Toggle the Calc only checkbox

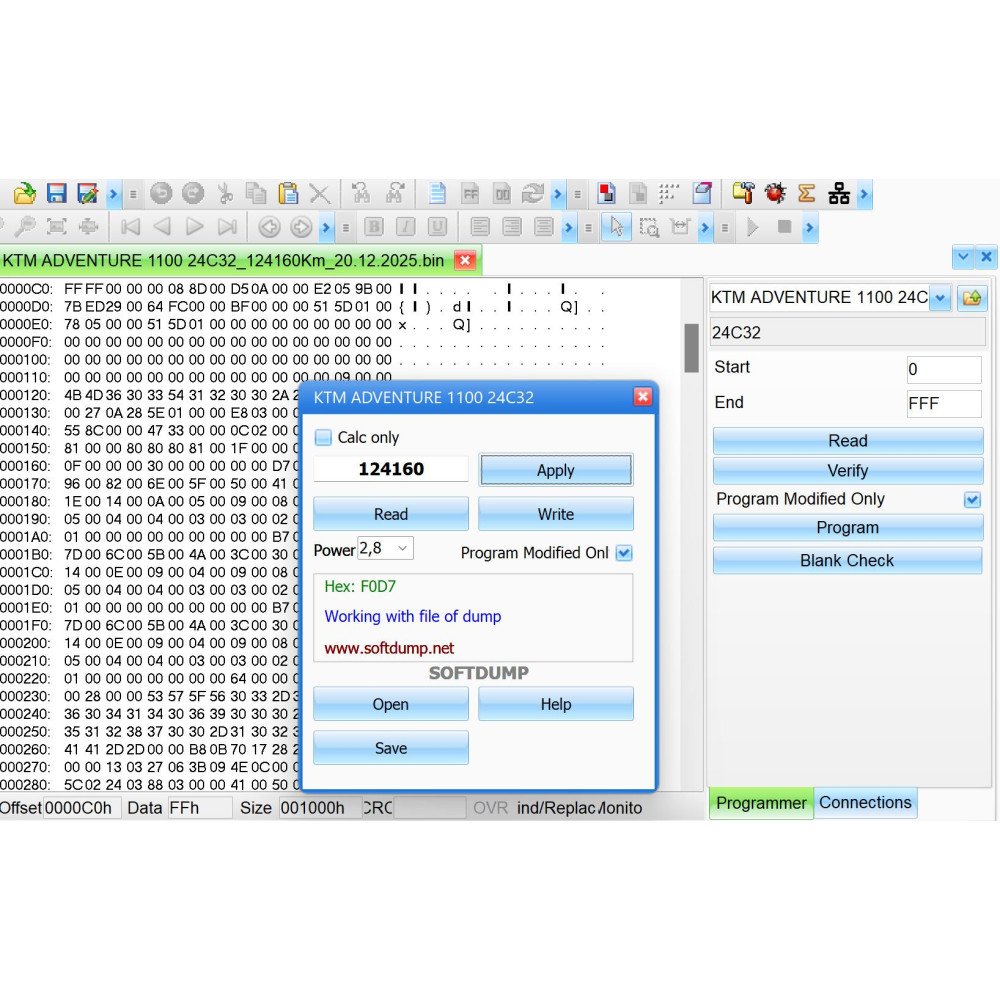click(x=323, y=438)
